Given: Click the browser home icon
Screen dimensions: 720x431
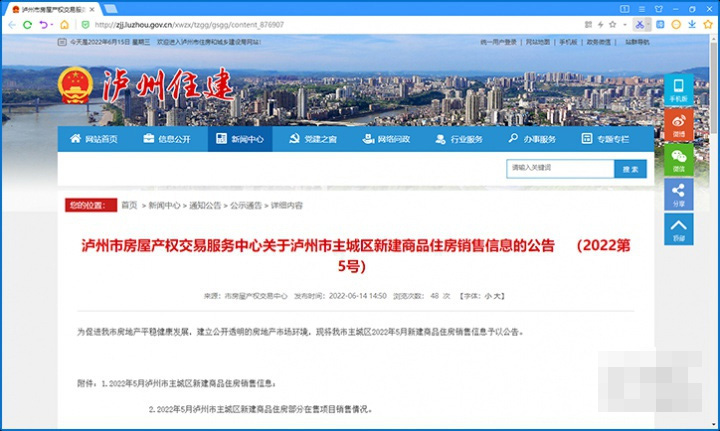Looking at the screenshot, I should (x=65, y=24).
